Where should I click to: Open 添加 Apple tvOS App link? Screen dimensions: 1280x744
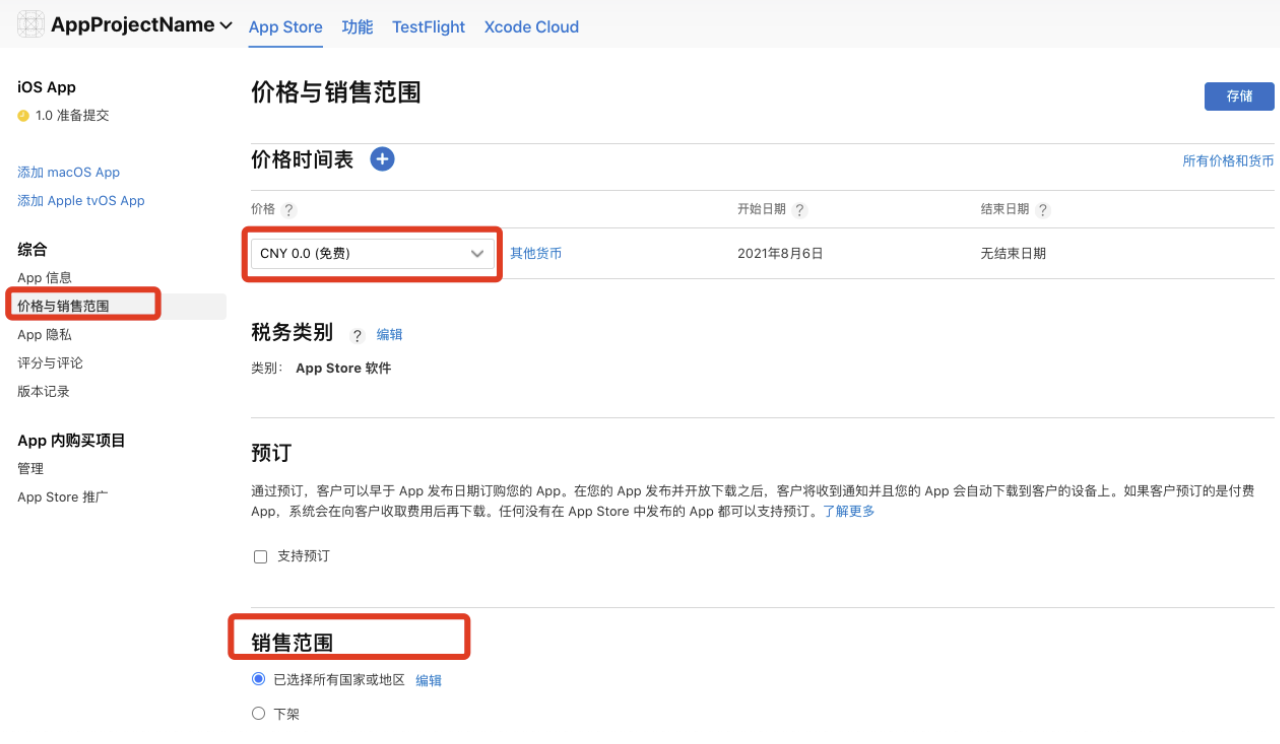click(81, 200)
